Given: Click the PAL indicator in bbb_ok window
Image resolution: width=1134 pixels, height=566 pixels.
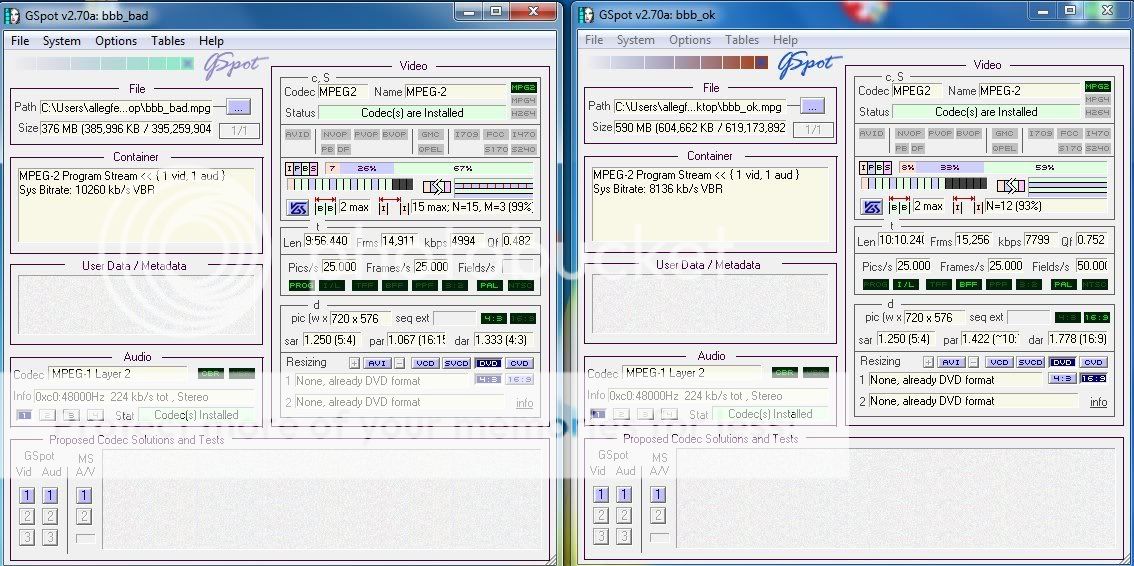Looking at the screenshot, I should click(x=1063, y=284).
